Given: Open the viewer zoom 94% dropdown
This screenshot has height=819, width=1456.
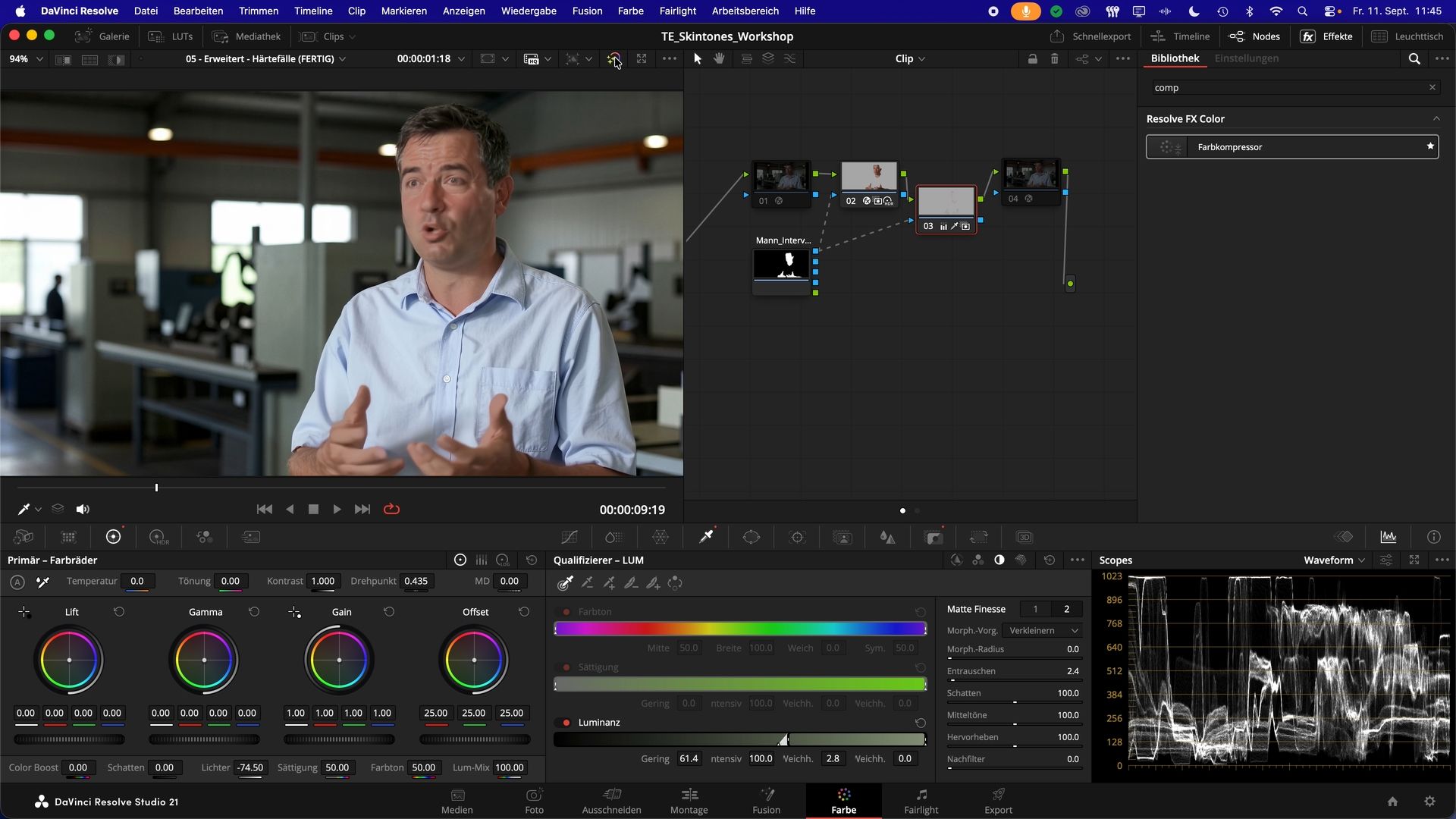Looking at the screenshot, I should click(26, 58).
